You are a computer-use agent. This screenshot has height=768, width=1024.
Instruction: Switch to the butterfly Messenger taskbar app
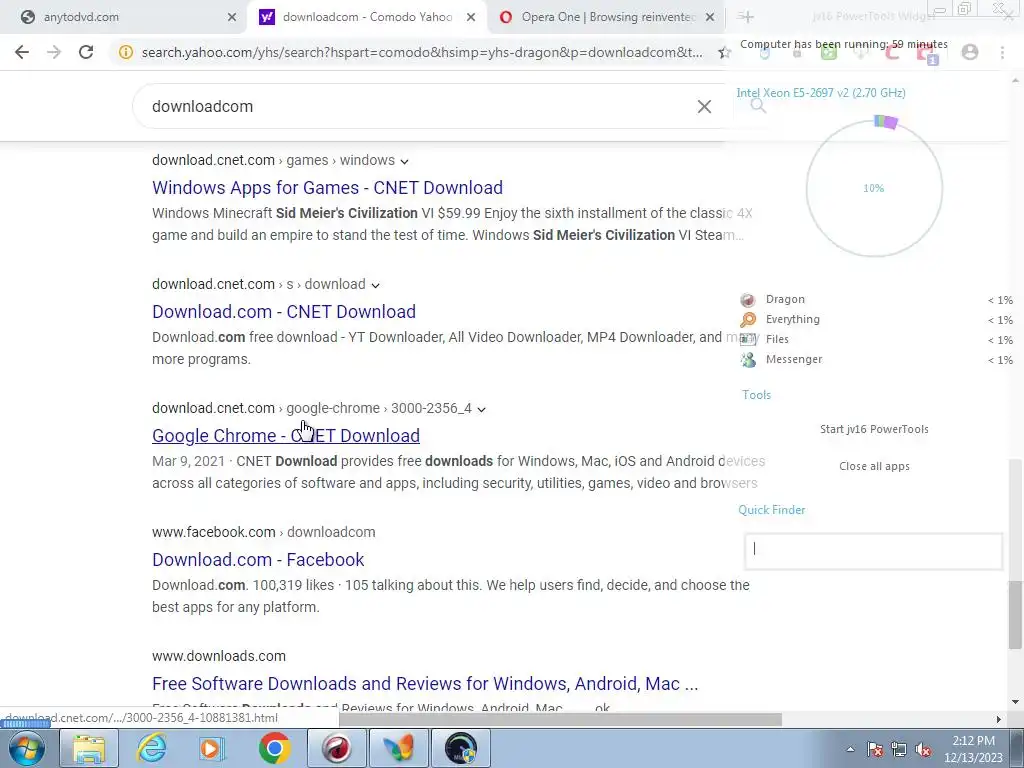pos(398,748)
